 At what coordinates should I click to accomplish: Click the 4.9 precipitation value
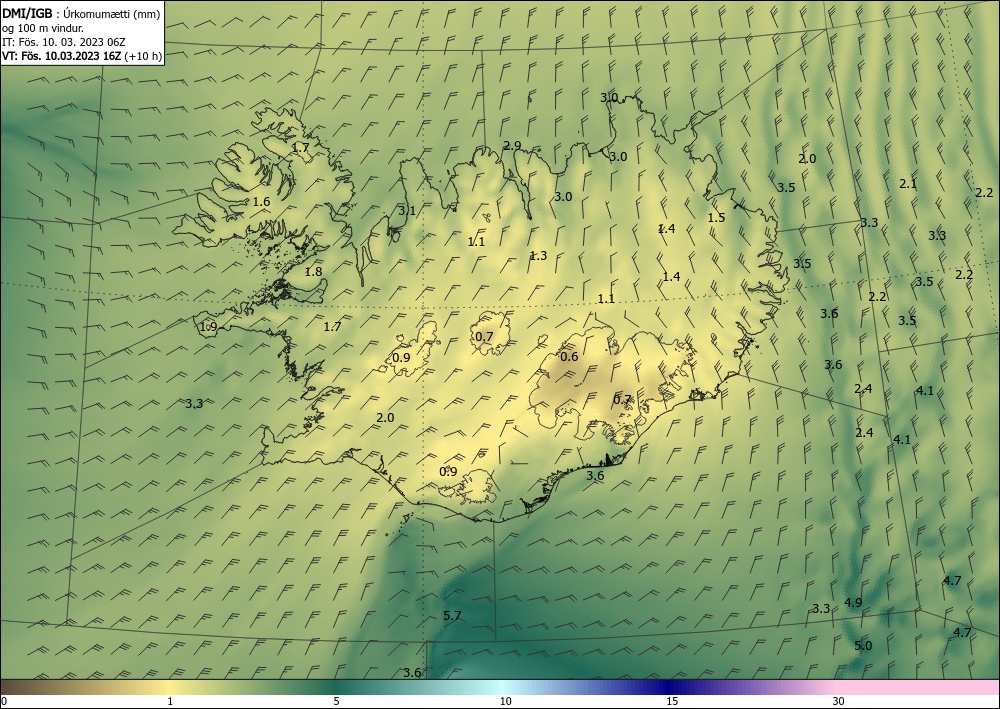point(853,603)
